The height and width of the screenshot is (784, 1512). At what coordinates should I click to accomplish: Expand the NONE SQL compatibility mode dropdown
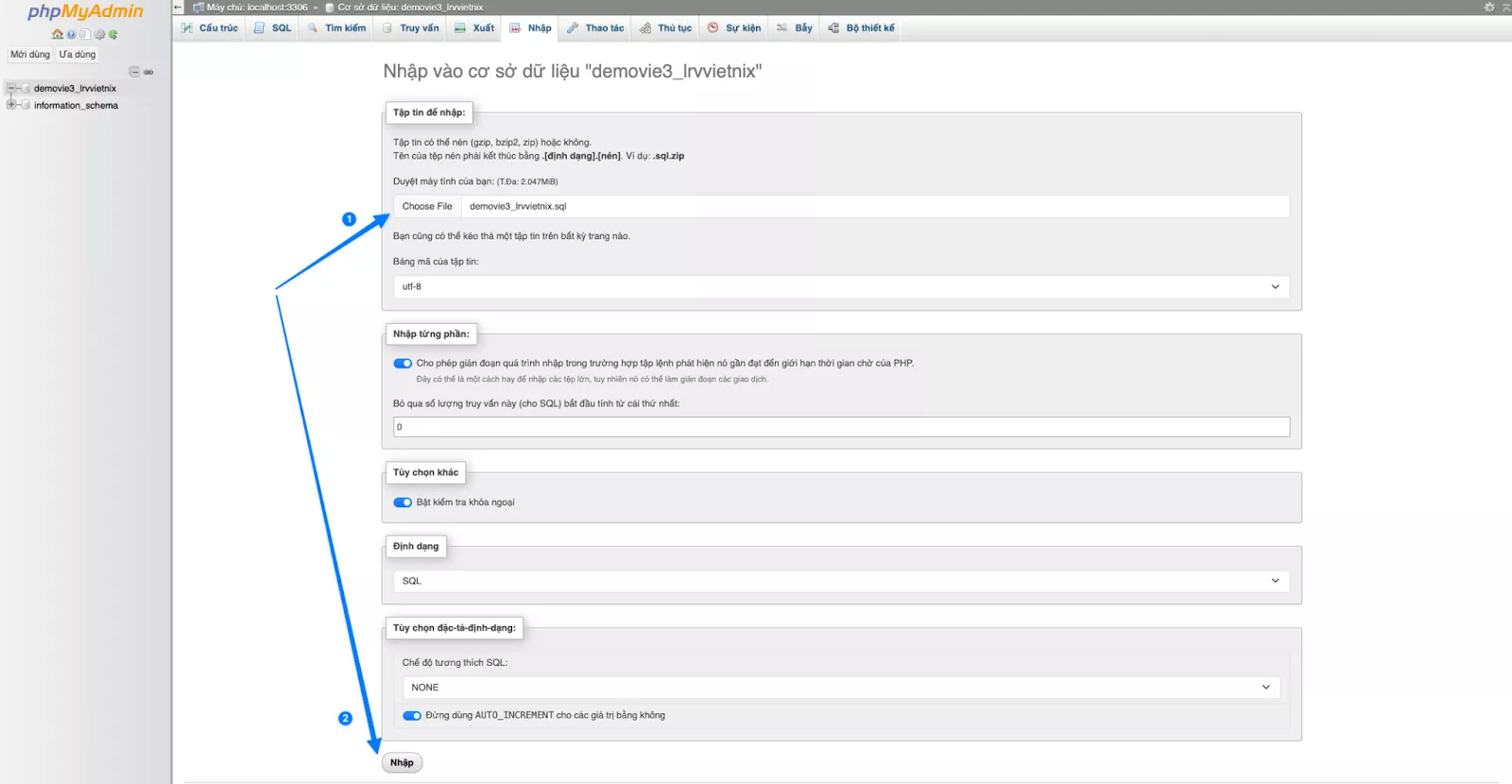click(x=840, y=688)
